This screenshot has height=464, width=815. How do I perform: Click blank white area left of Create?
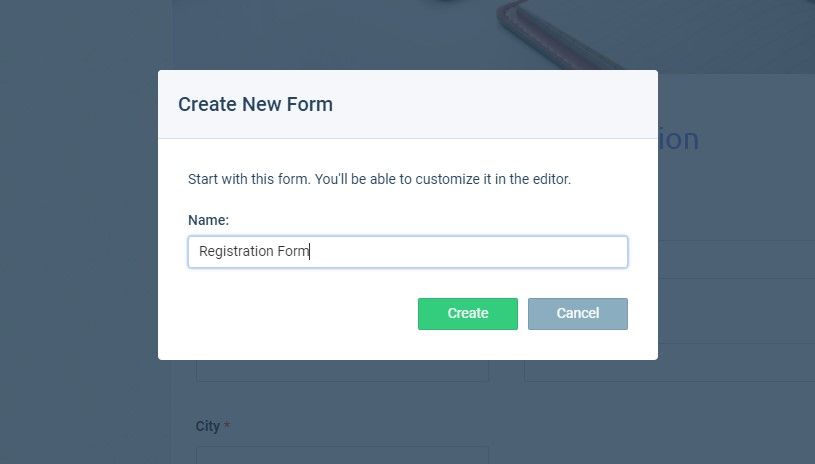pyautogui.click(x=301, y=313)
